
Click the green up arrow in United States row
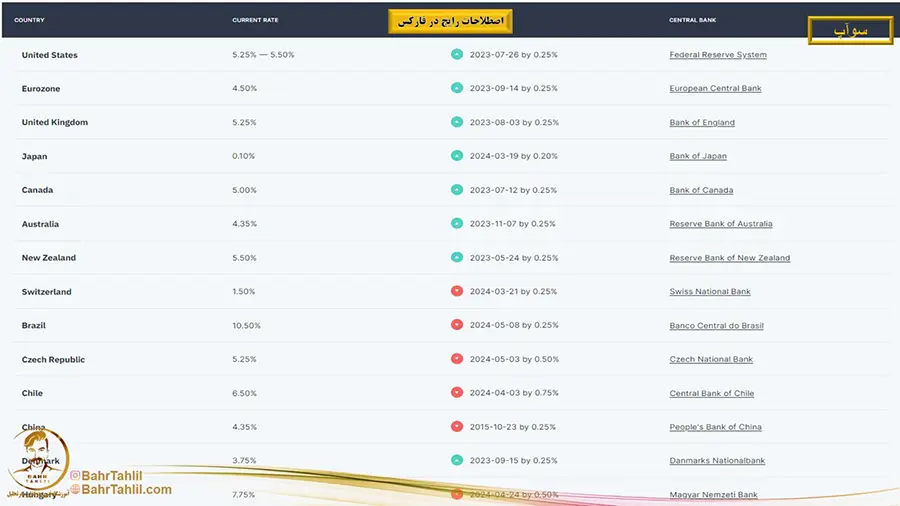tap(457, 55)
